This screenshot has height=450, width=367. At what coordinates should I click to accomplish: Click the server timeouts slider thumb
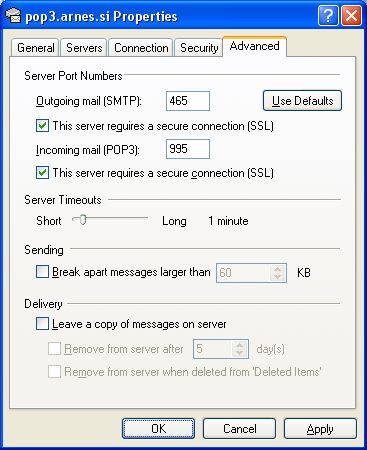pos(83,220)
